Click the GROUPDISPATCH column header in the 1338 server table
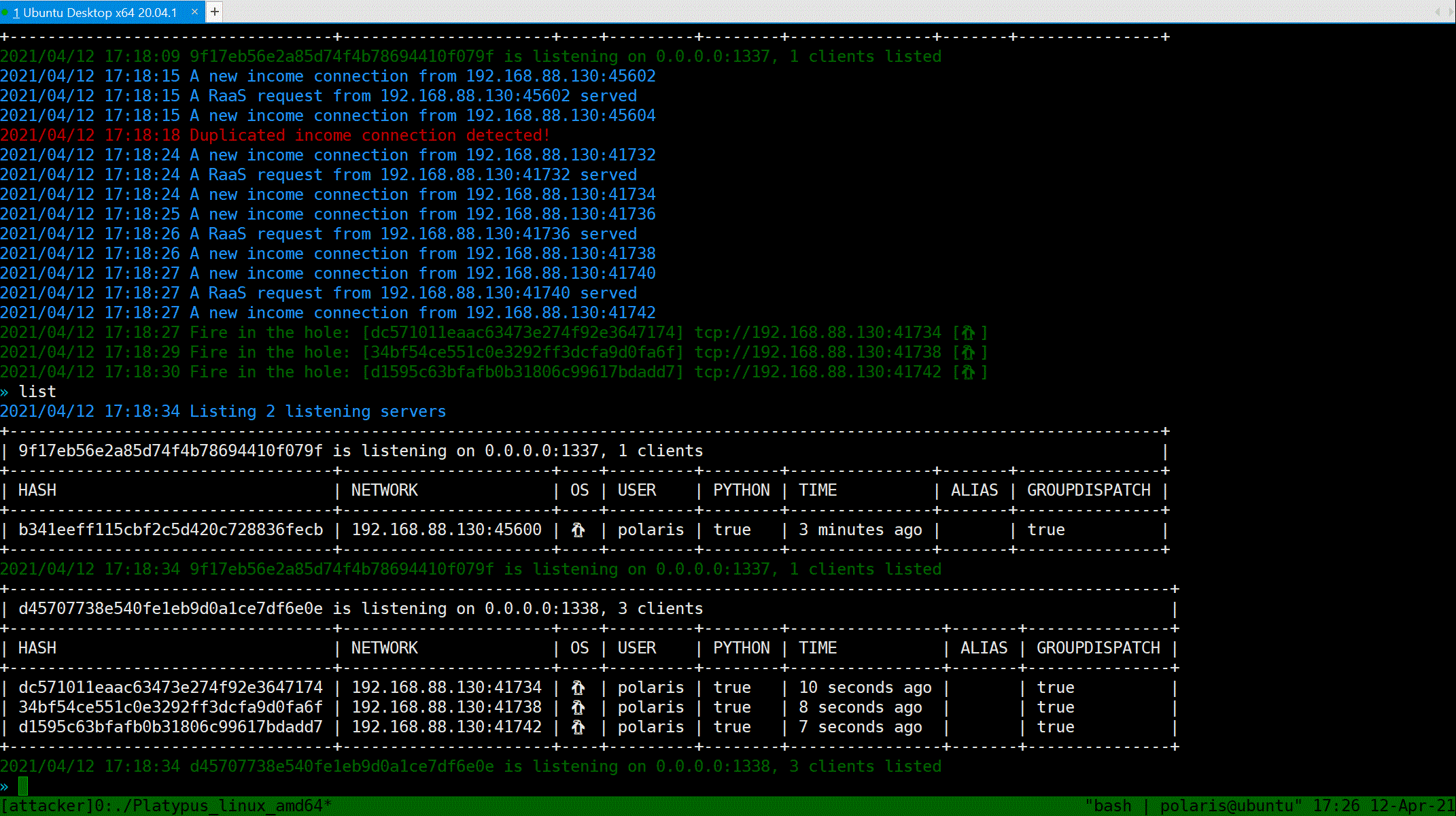Viewport: 1456px width, 816px height. pyautogui.click(x=1098, y=648)
